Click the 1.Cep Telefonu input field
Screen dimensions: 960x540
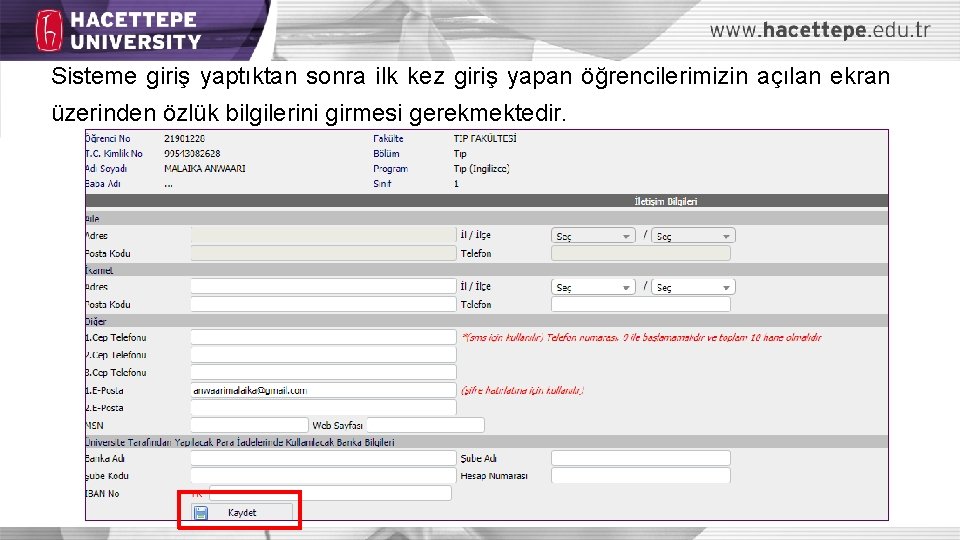click(323, 337)
